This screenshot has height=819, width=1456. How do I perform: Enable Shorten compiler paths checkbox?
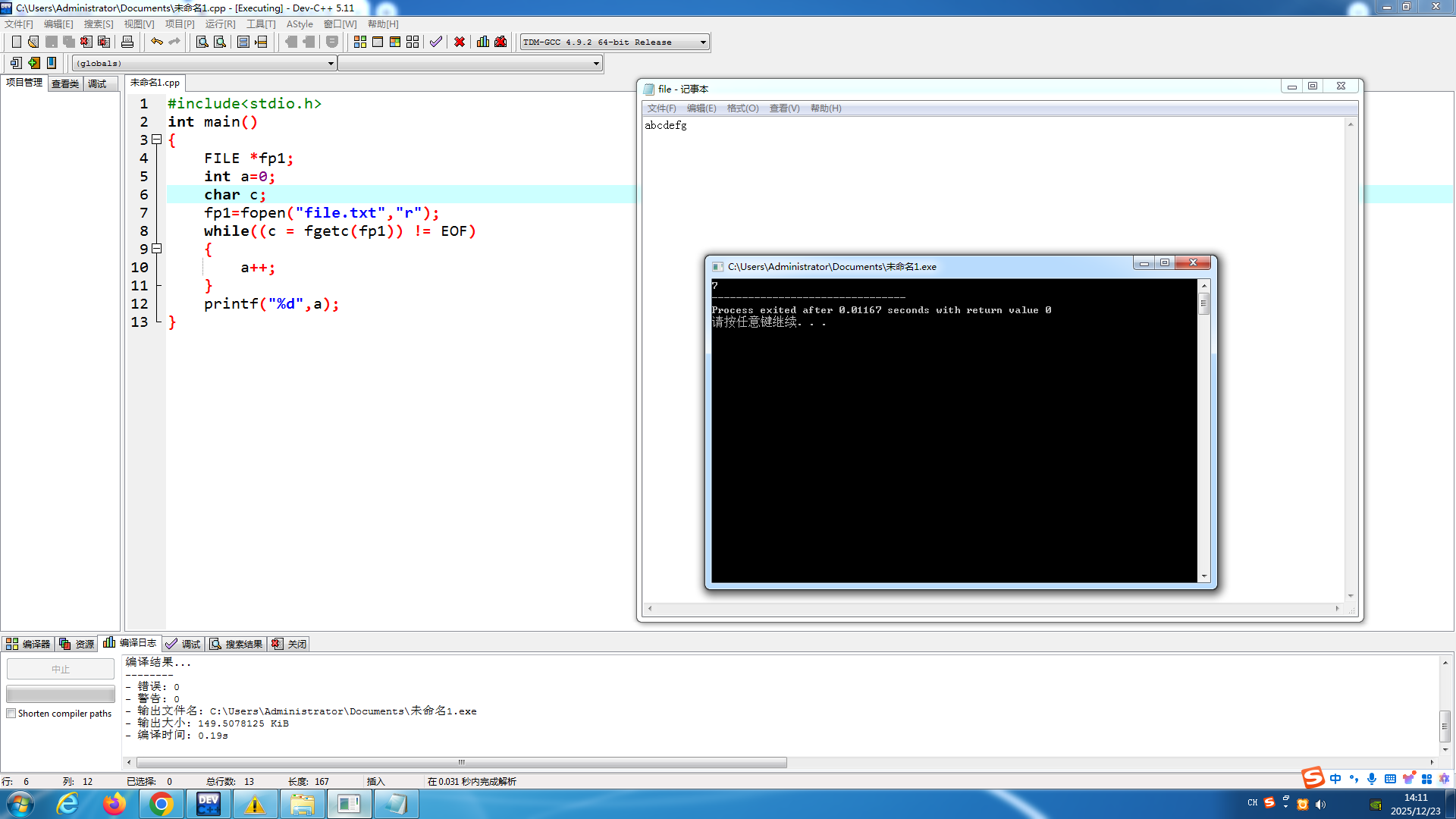11,714
